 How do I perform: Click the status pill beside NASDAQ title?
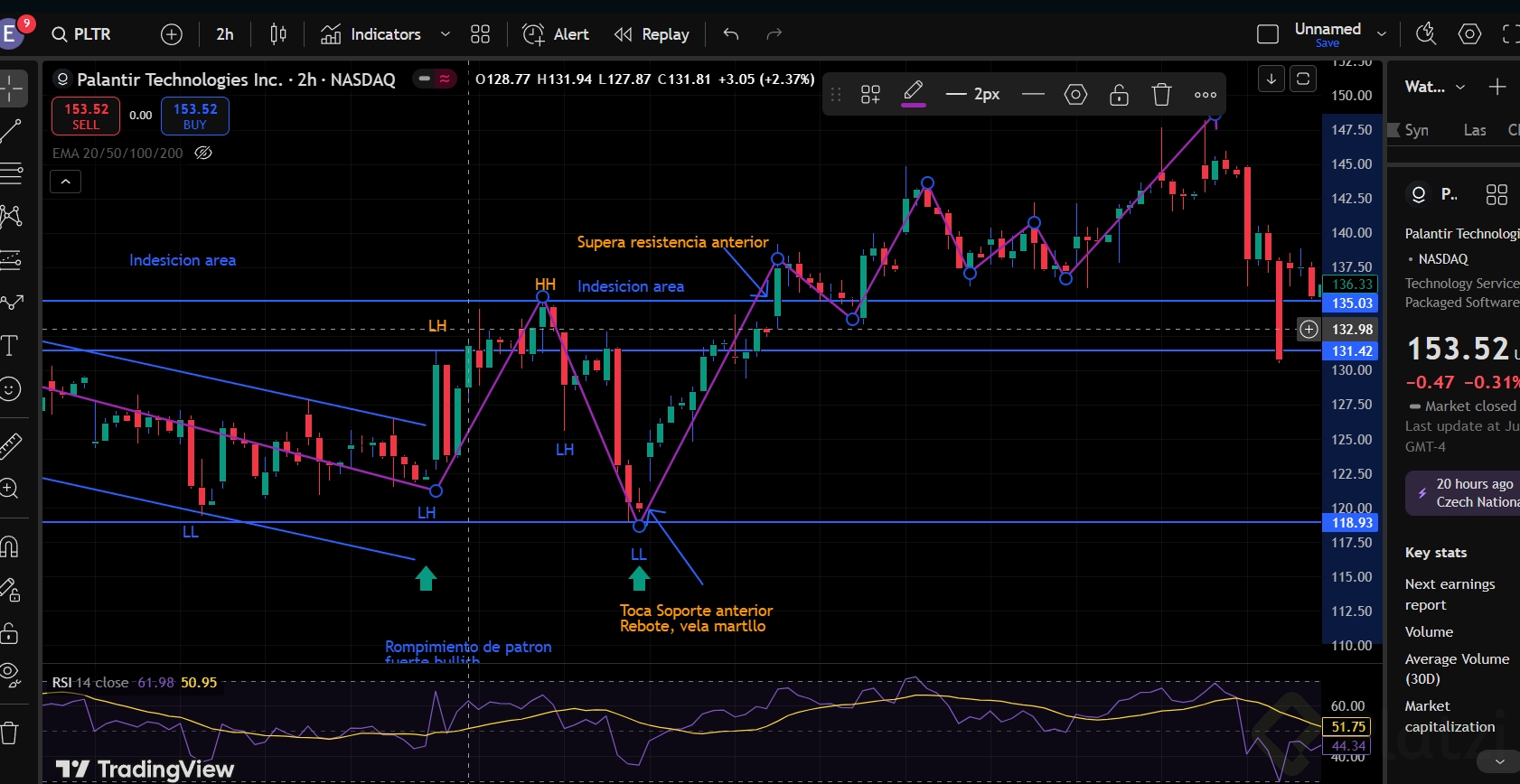434,79
